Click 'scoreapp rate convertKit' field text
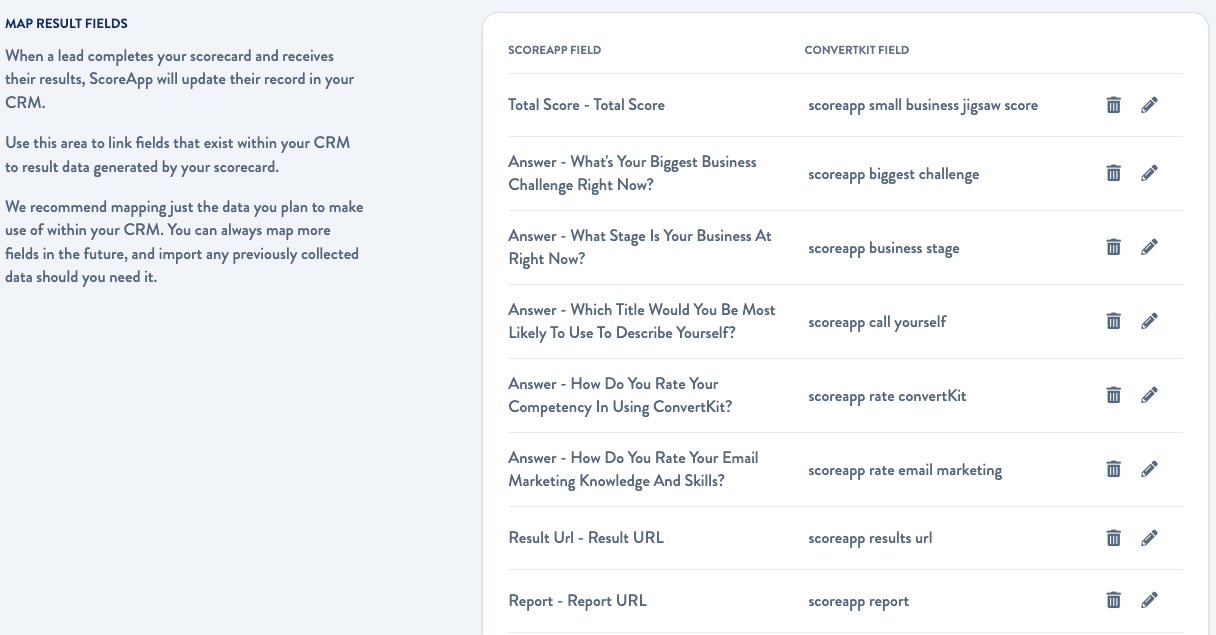 pyautogui.click(x=887, y=396)
